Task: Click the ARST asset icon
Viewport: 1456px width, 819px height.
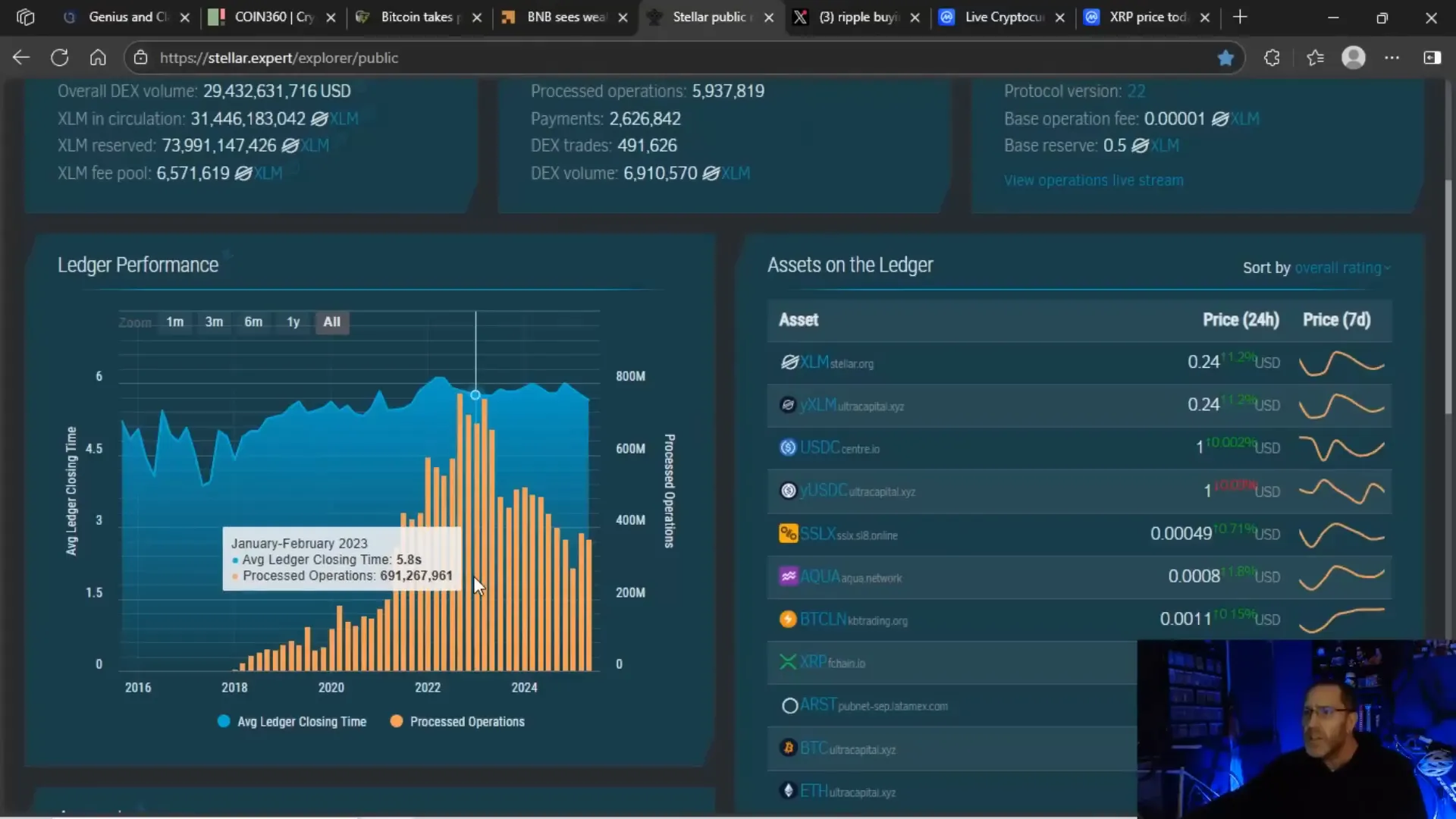Action: pyautogui.click(x=789, y=706)
